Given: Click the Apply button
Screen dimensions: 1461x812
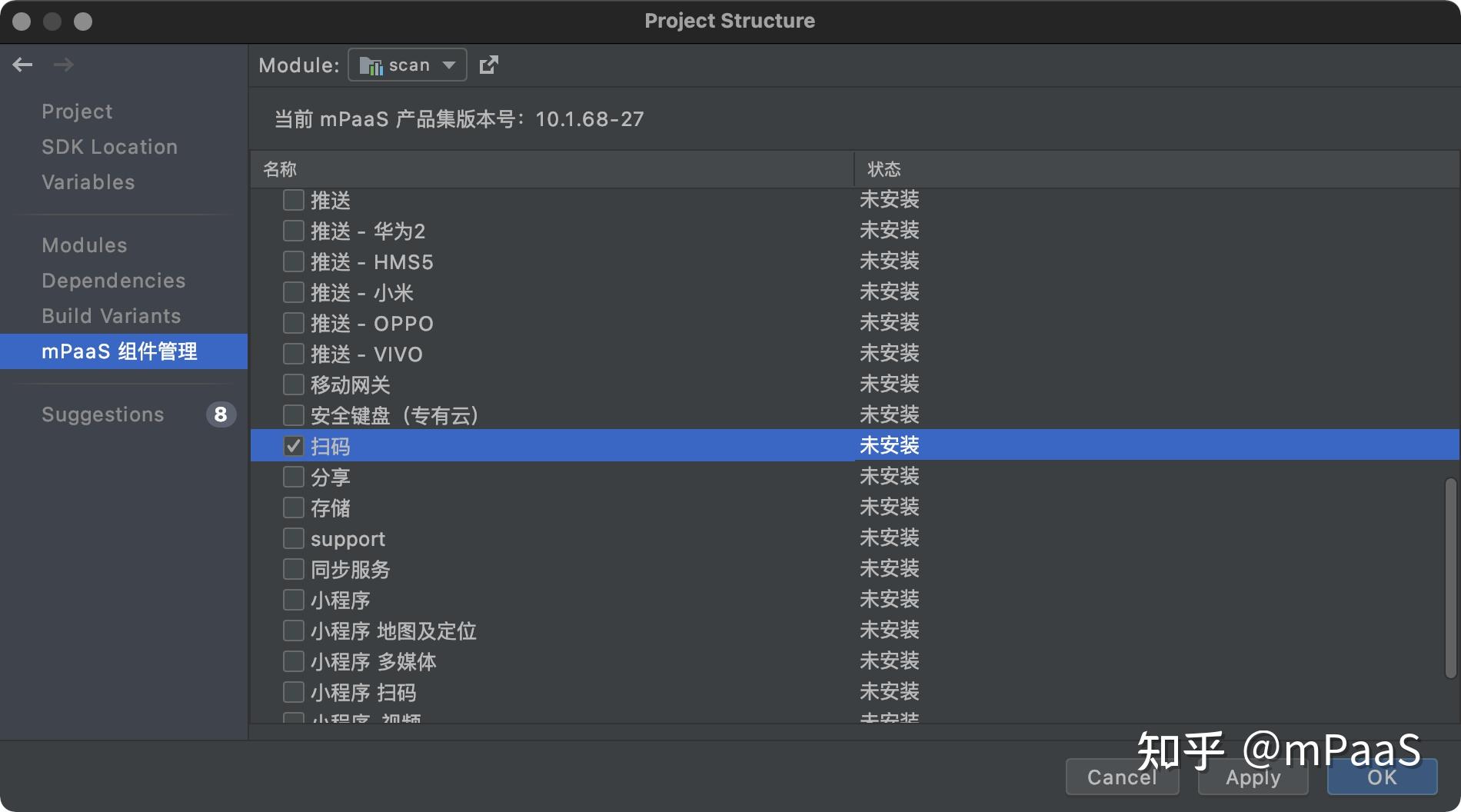Looking at the screenshot, I should [x=1252, y=777].
